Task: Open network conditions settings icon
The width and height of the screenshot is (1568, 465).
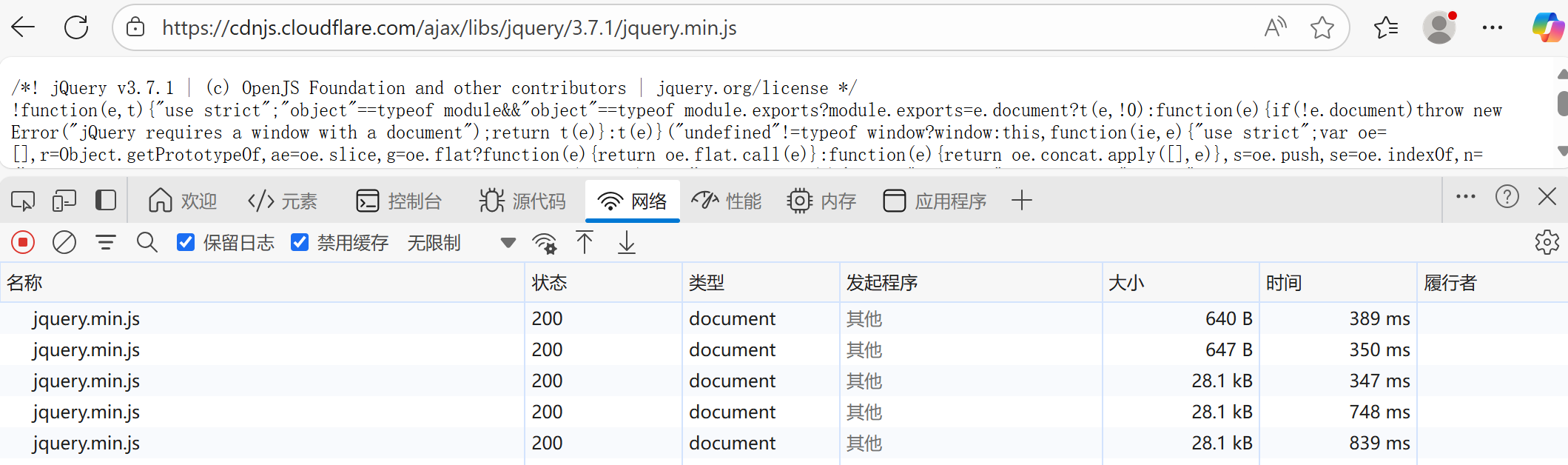Action: coord(545,243)
